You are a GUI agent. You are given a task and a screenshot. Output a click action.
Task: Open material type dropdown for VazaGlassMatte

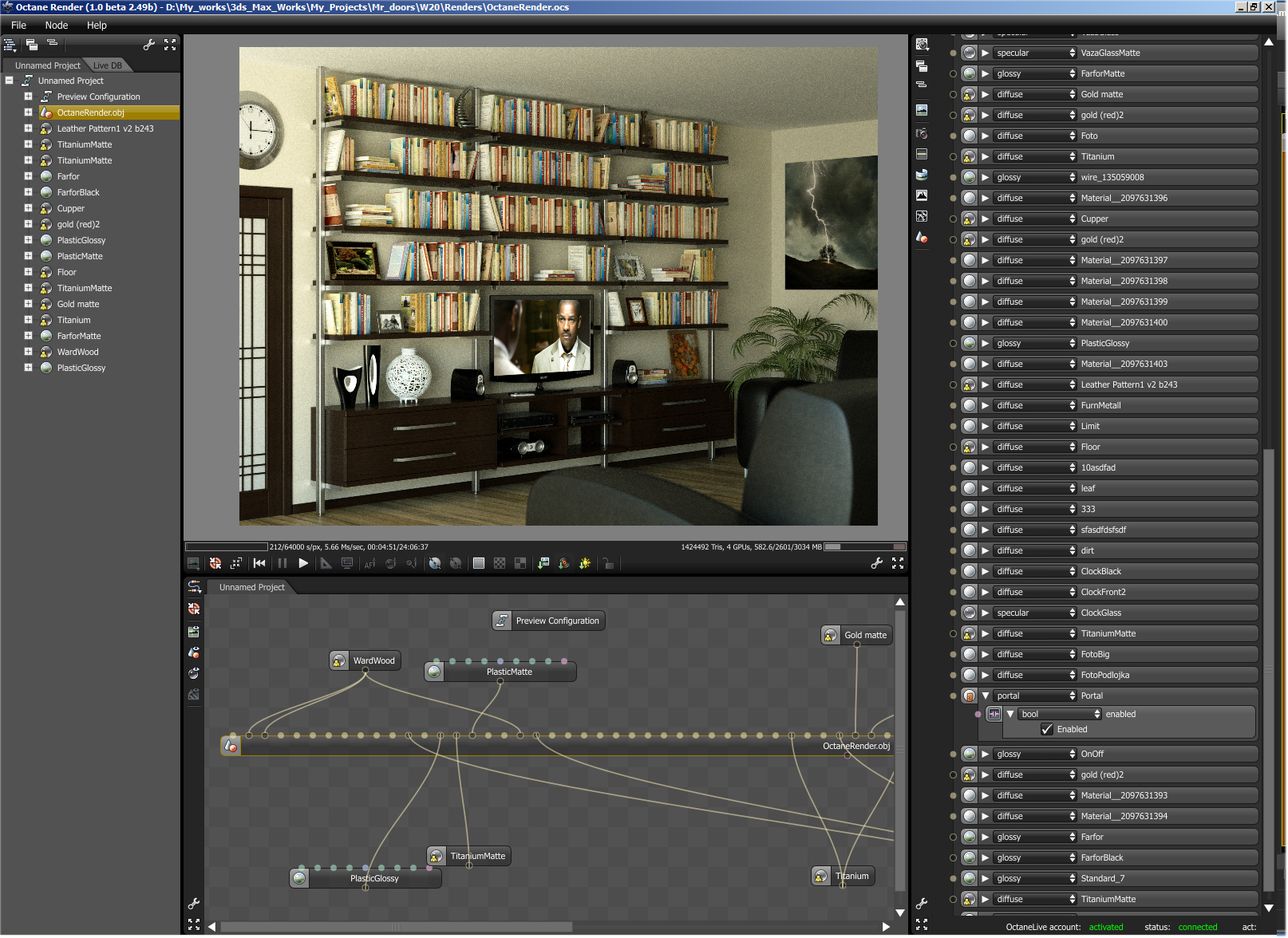point(1036,53)
